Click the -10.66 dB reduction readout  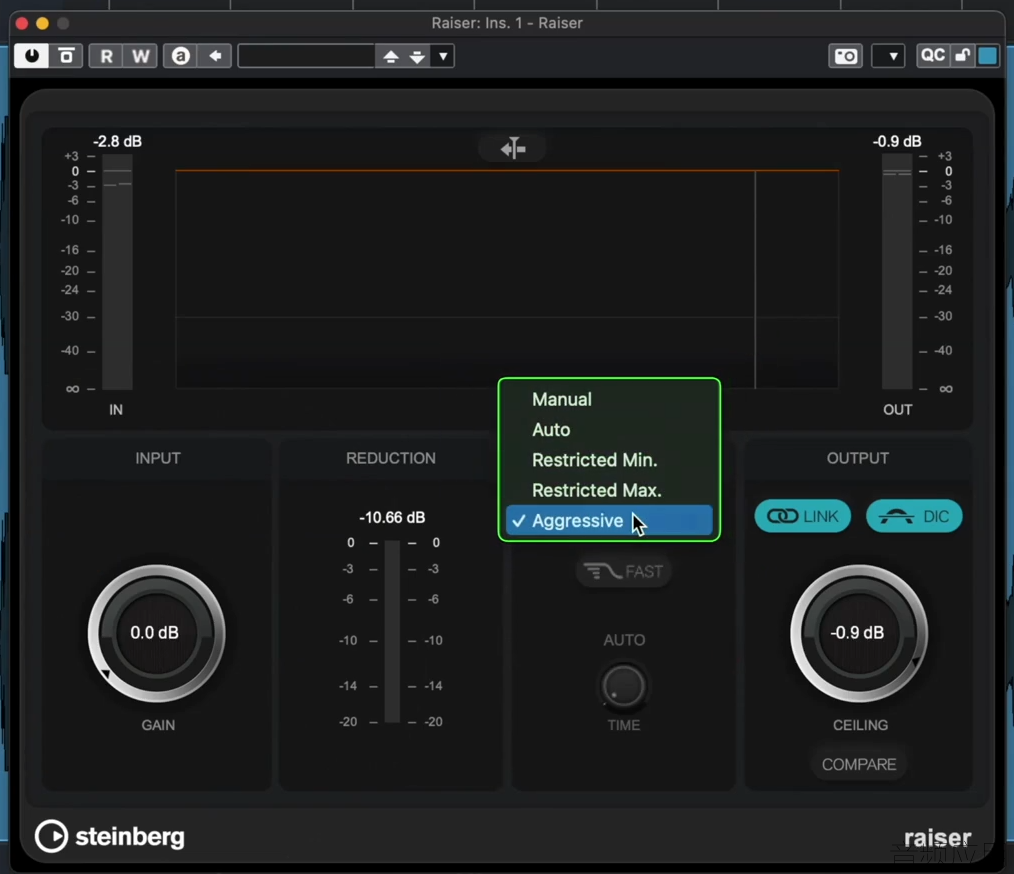point(392,518)
